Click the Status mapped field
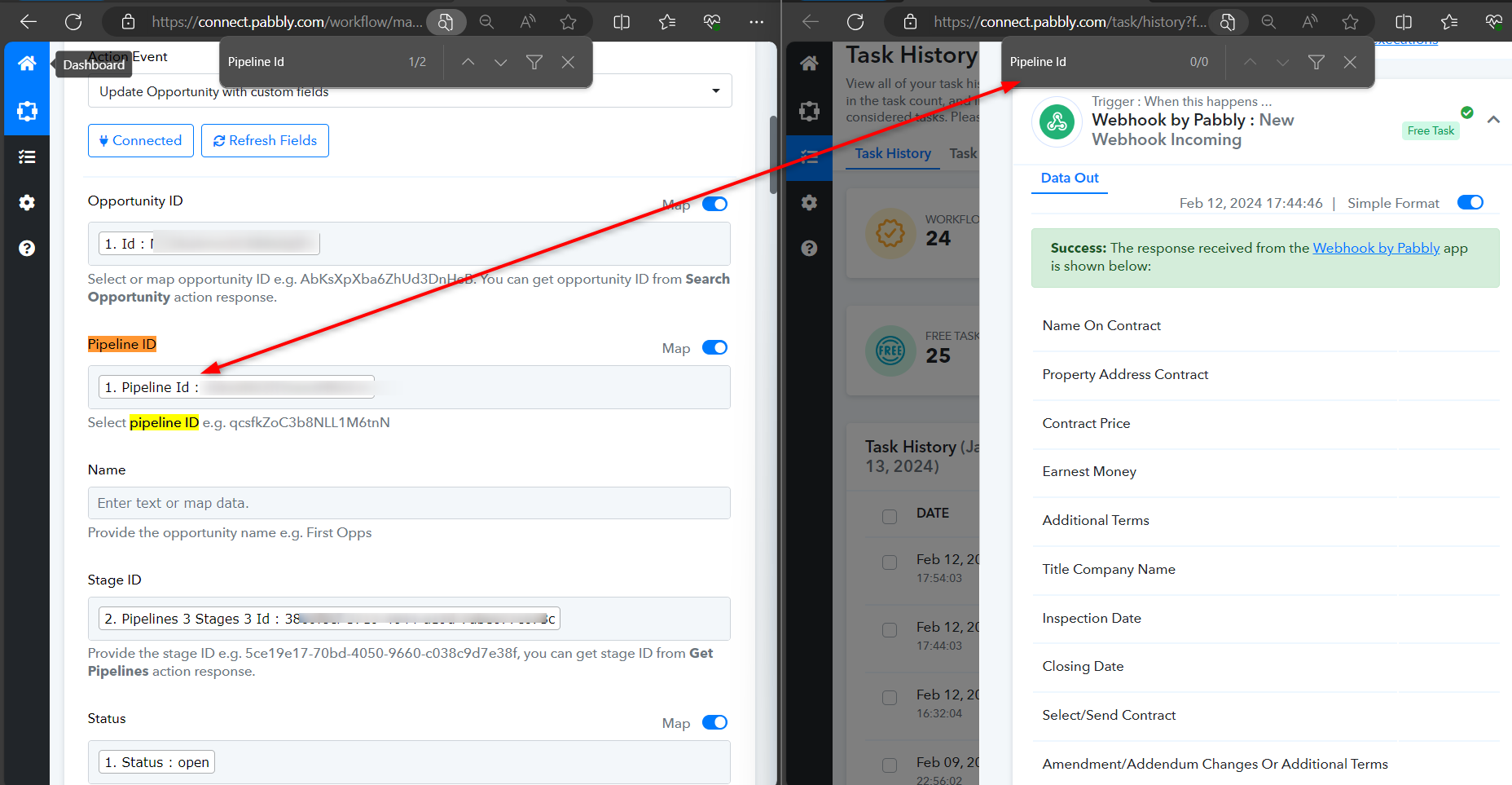Image resolution: width=1512 pixels, height=785 pixels. [x=409, y=762]
